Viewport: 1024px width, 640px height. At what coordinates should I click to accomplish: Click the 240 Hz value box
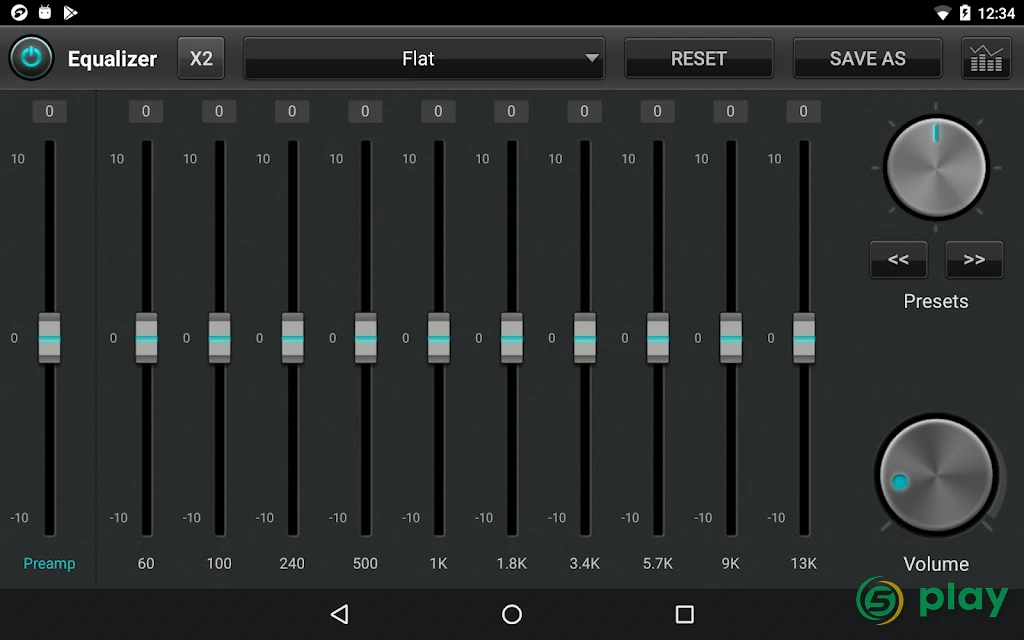pos(293,111)
